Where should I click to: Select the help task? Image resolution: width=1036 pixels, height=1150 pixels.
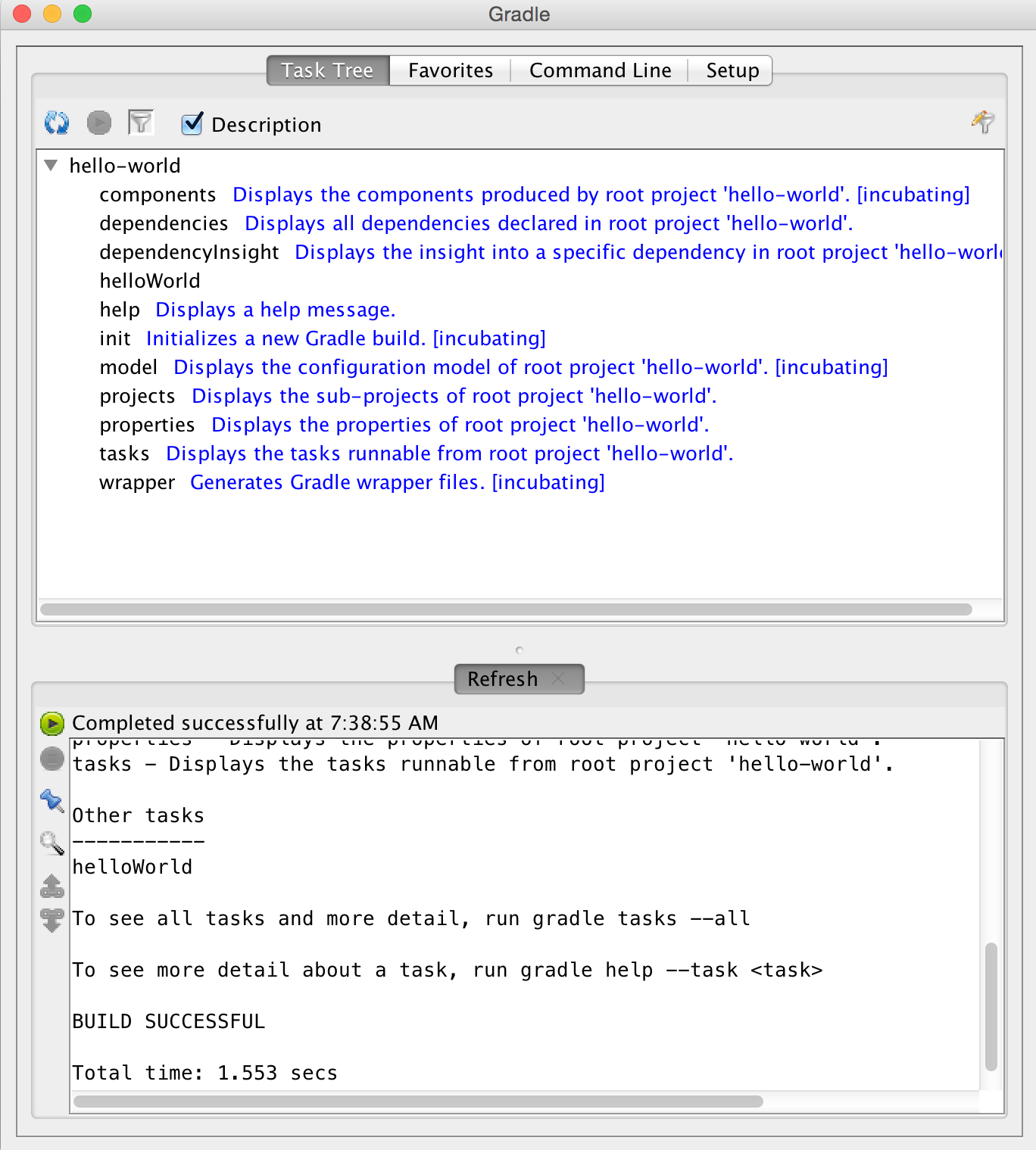point(120,310)
